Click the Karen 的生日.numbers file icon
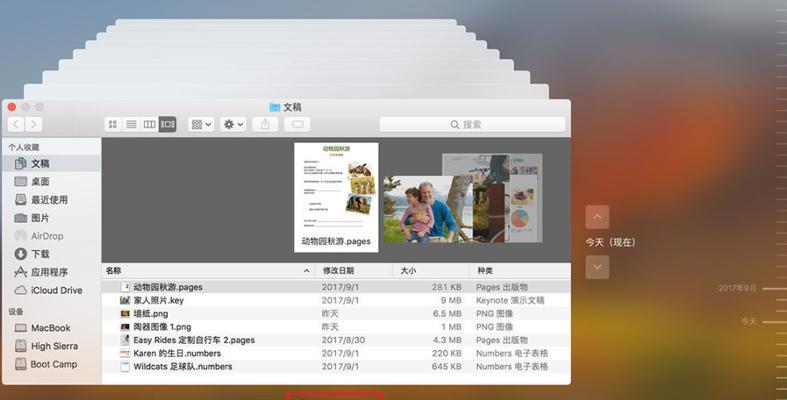 [x=125, y=353]
